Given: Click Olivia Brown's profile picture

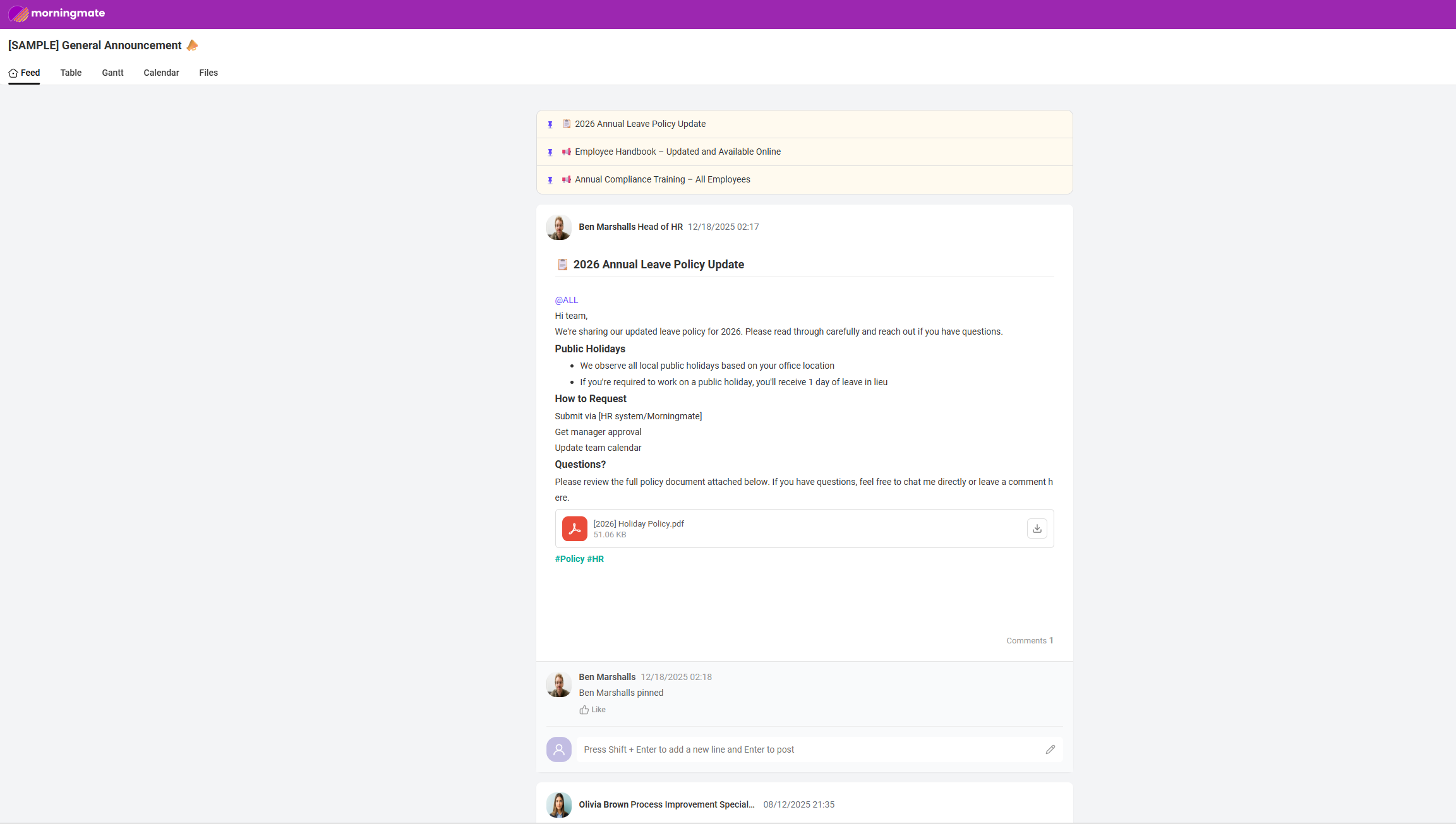Looking at the screenshot, I should click(x=558, y=805).
